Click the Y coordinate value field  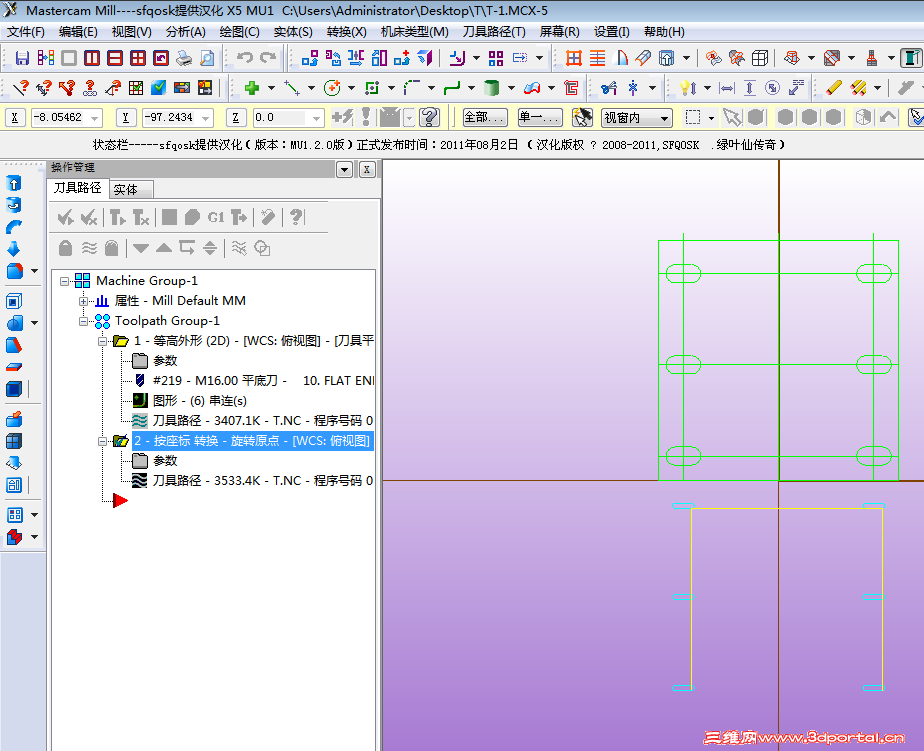tap(170, 118)
